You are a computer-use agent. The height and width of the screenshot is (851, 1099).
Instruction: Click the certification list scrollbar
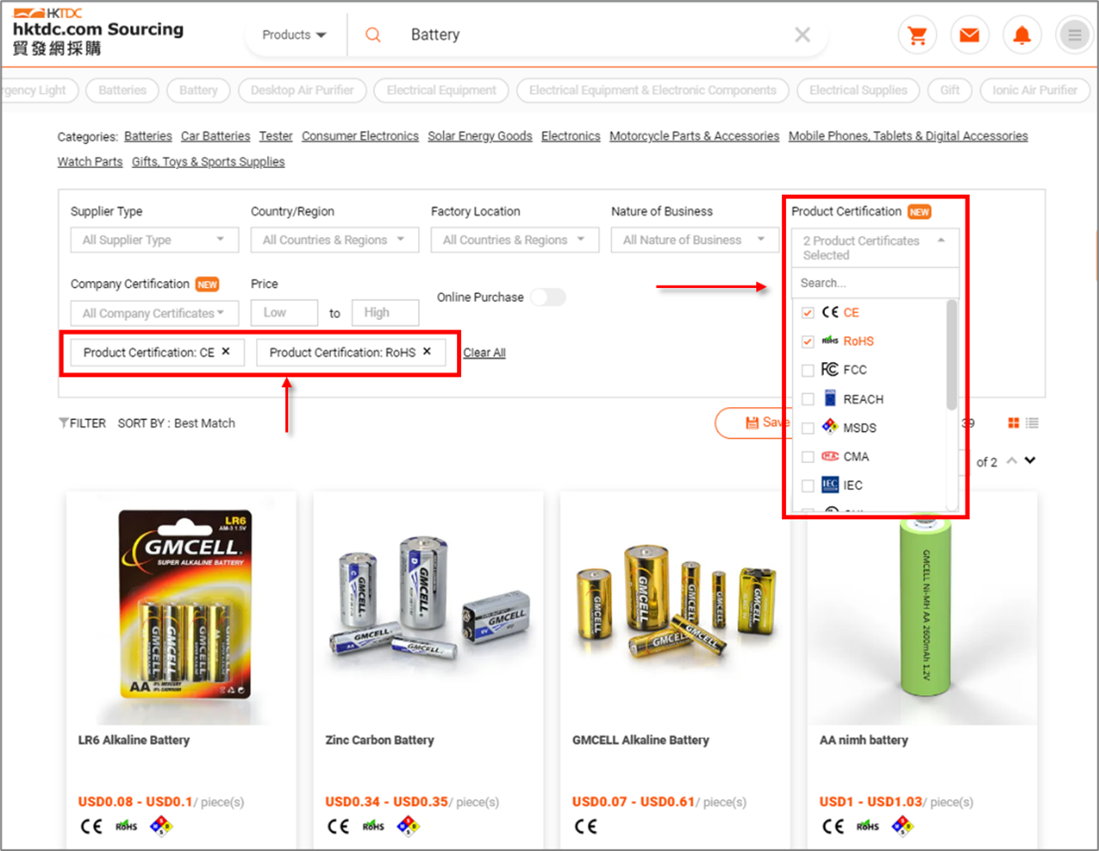pyautogui.click(x=951, y=355)
